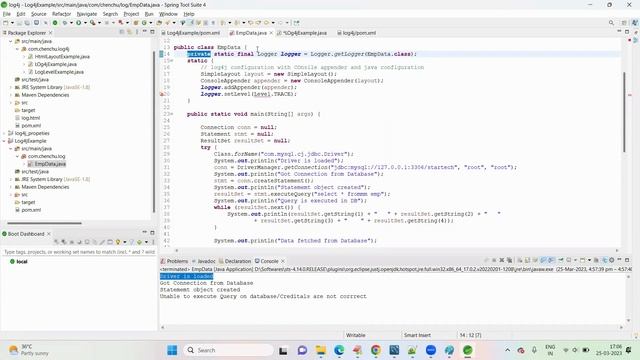Toggle fold on the main method at line 23
This screenshot has height=360, width=640.
172,114
